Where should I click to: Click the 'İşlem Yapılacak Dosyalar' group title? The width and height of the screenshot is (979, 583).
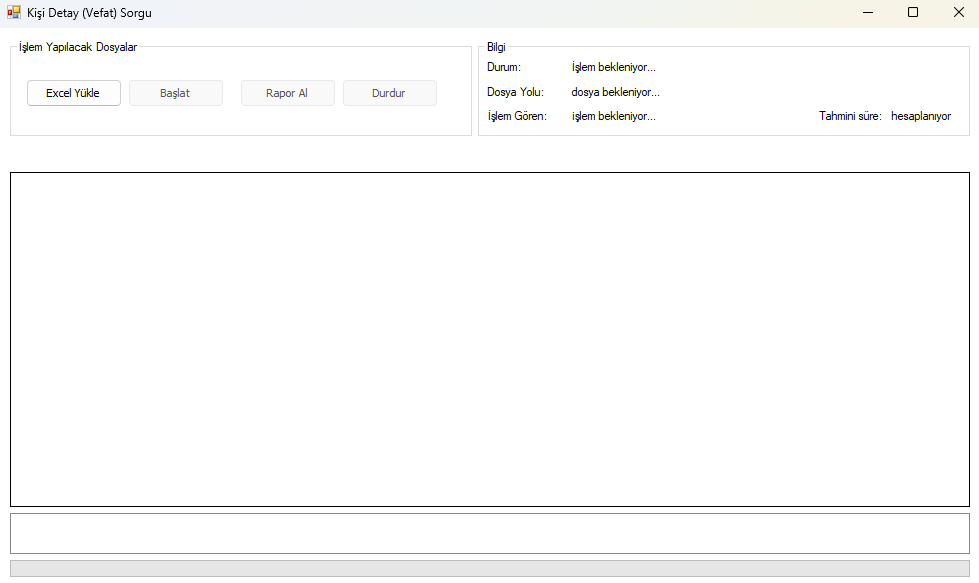coord(77,47)
